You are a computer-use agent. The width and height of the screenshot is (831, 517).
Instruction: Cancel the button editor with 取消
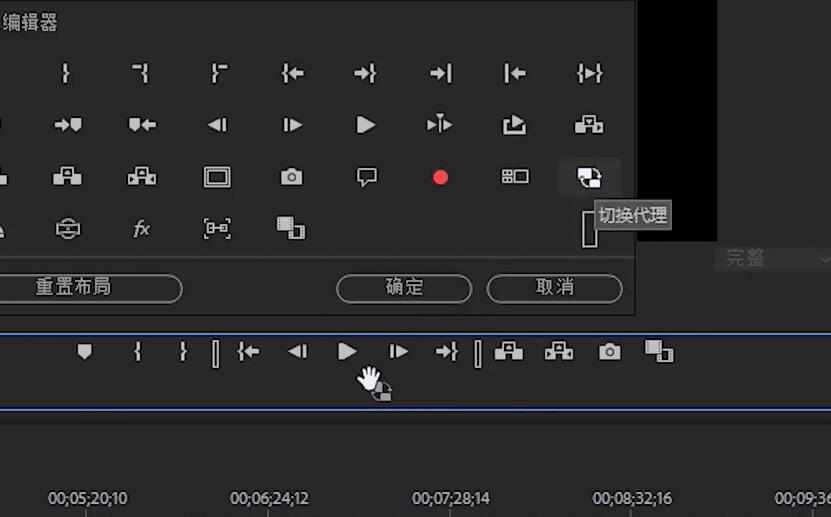pos(554,288)
